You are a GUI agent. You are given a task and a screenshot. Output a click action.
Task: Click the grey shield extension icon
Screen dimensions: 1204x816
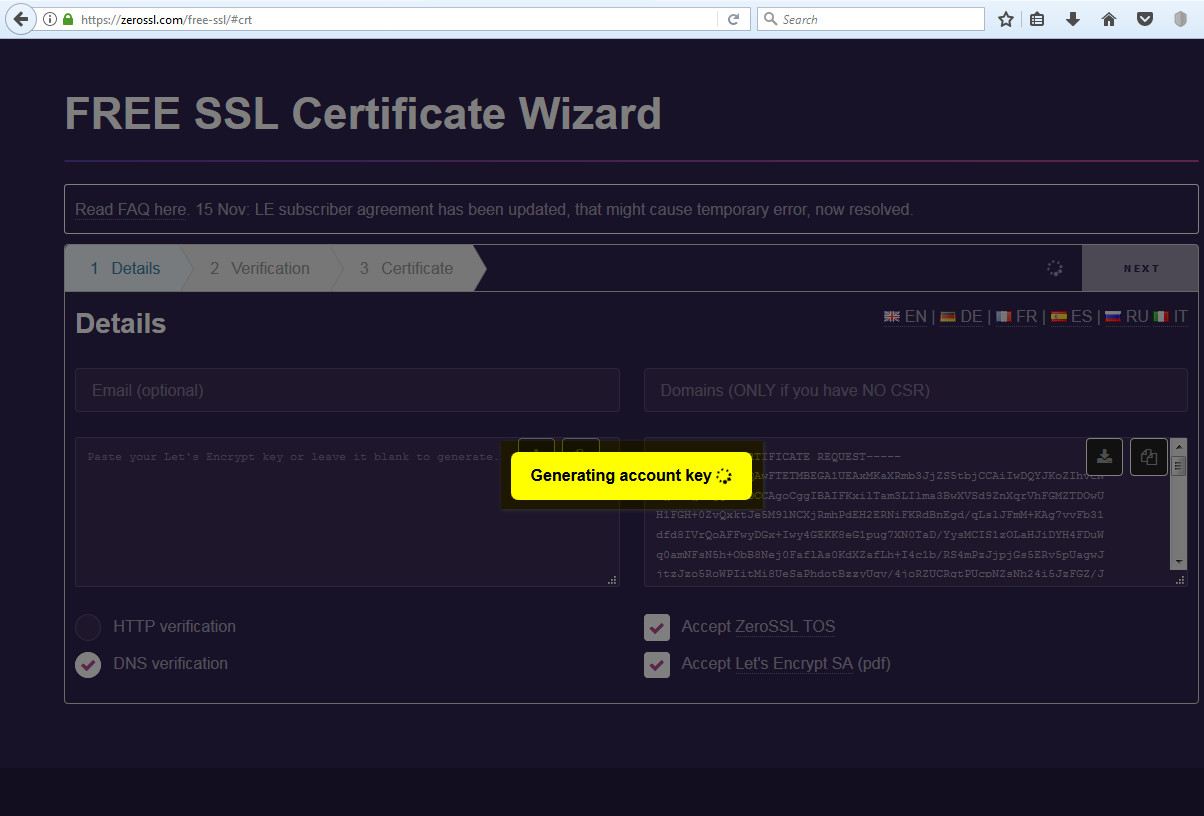point(1180,19)
